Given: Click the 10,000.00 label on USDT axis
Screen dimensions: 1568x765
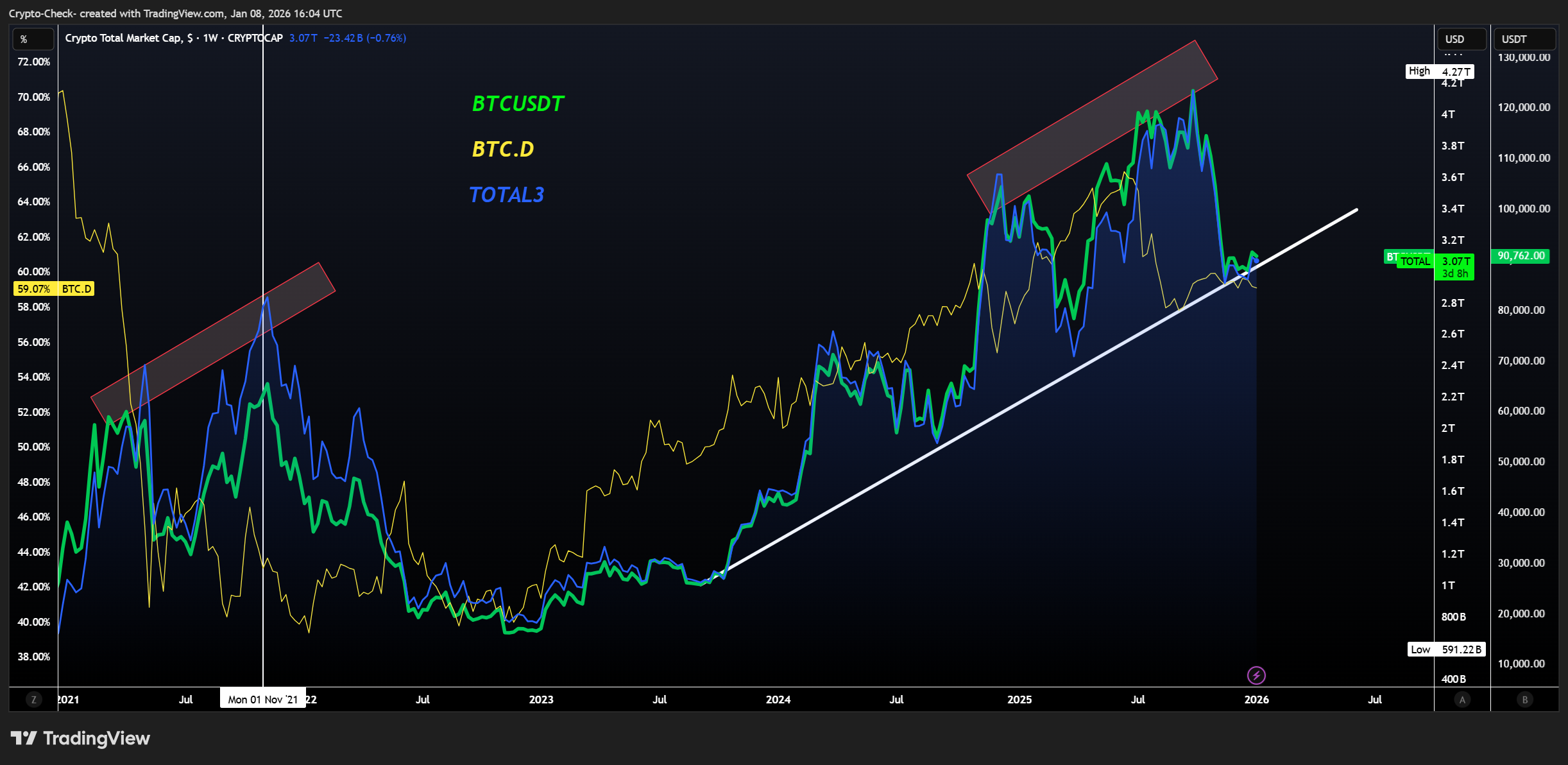Looking at the screenshot, I should pyautogui.click(x=1521, y=664).
